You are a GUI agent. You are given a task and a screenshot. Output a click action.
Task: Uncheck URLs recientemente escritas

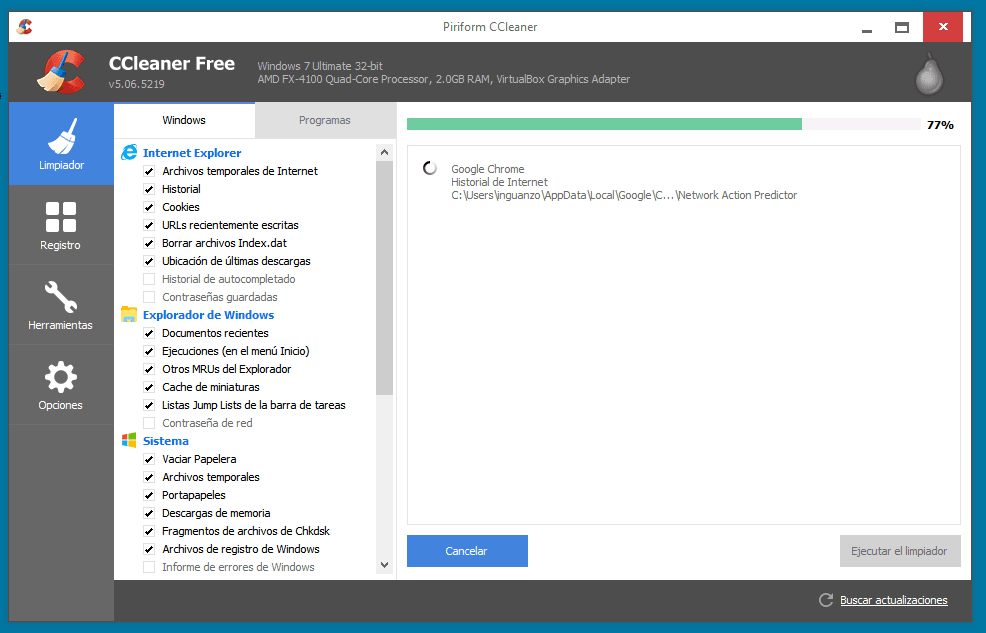[148, 225]
